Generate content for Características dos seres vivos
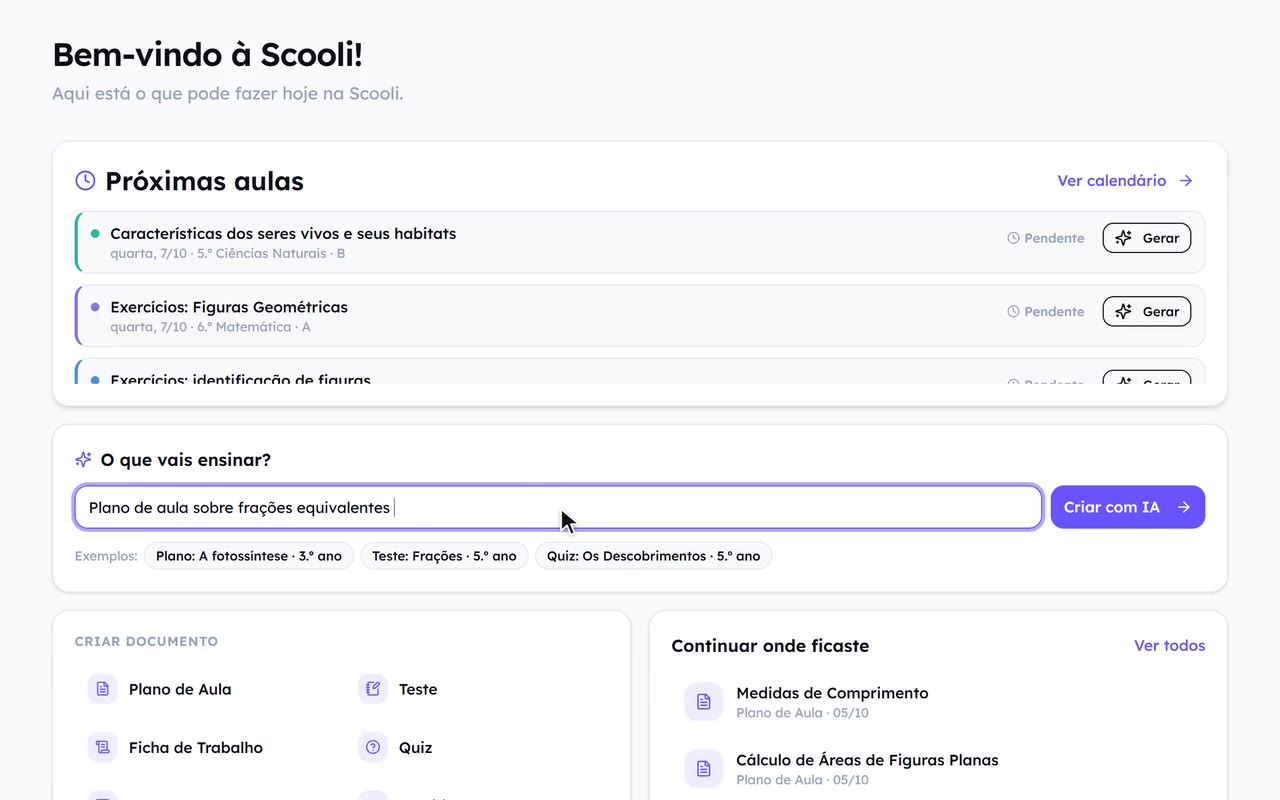The width and height of the screenshot is (1280, 800). click(x=1147, y=238)
